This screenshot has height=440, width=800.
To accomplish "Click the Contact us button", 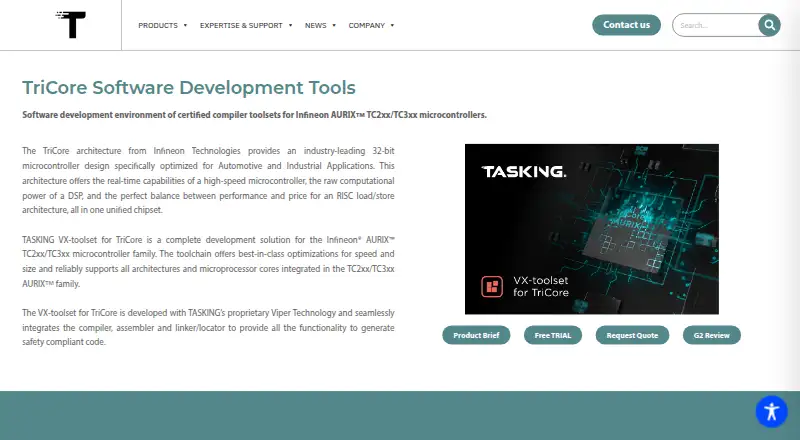I will pos(626,25).
